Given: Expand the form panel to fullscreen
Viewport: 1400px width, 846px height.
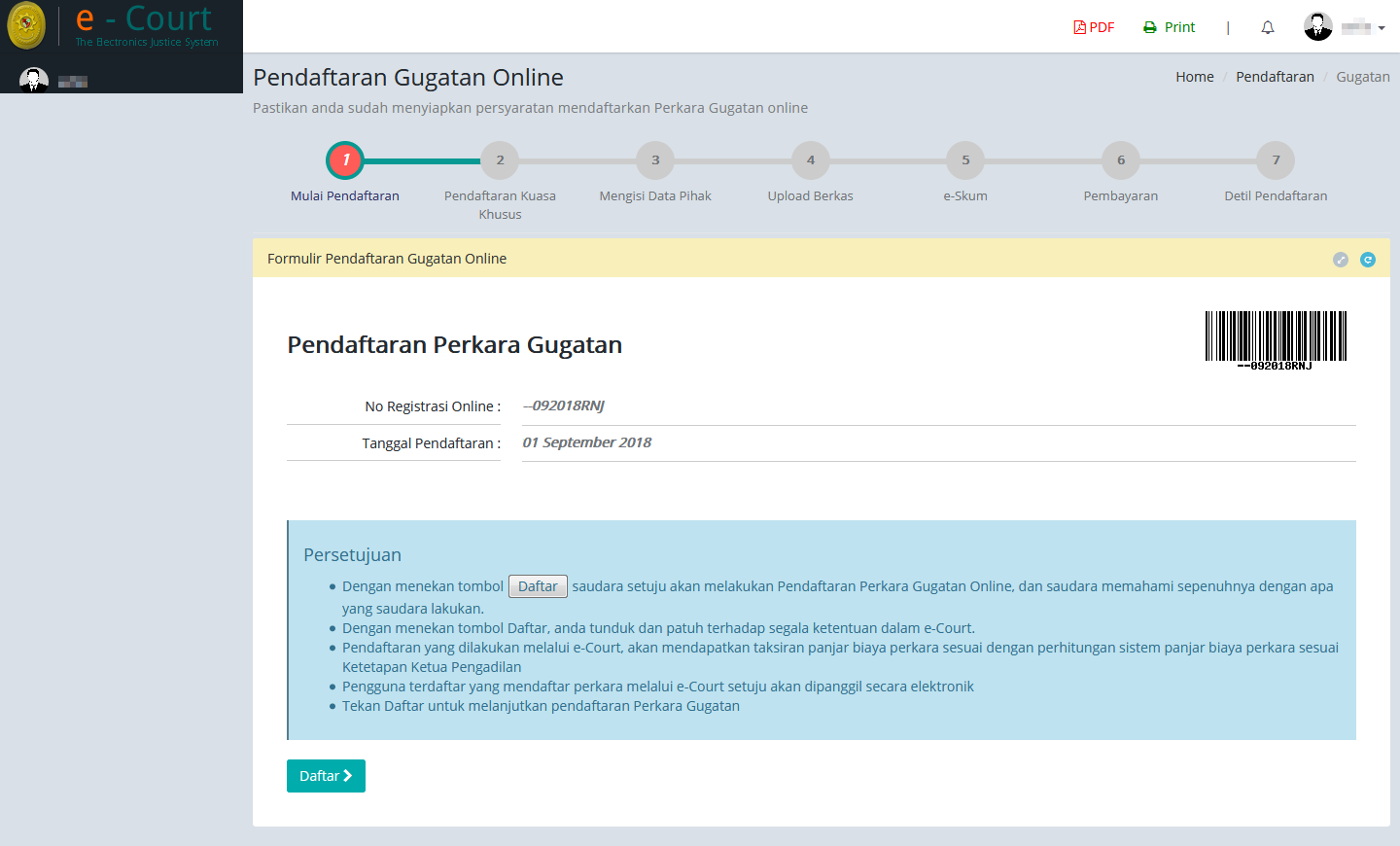Looking at the screenshot, I should coord(1341,260).
